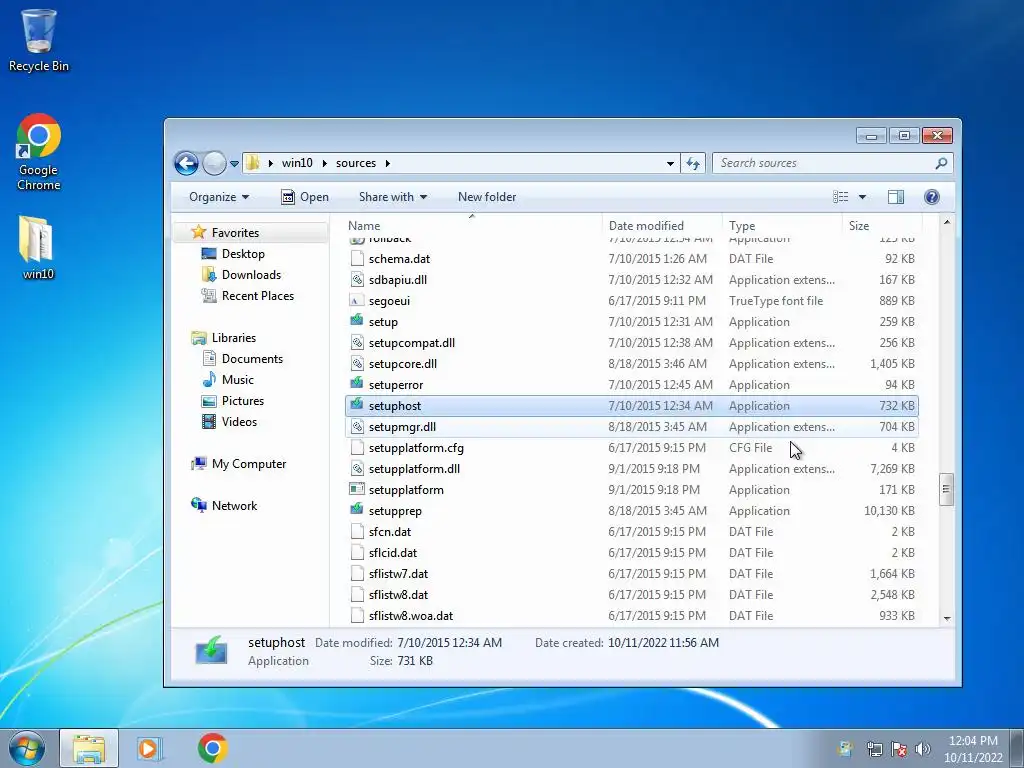Expand the arrow after sources breadcrumb
1024x768 pixels.
tap(388, 163)
